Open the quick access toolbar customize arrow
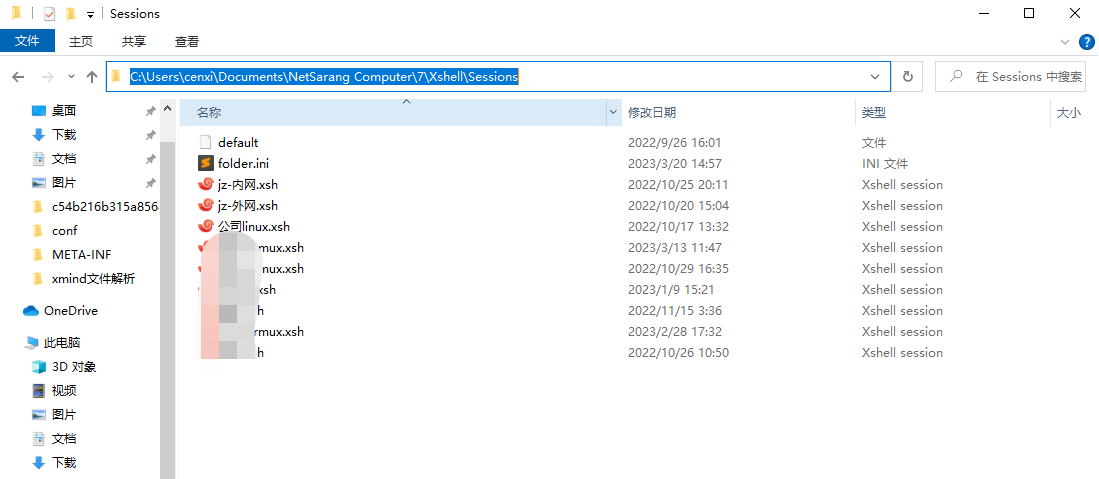The image size is (1099, 479). pos(90,14)
